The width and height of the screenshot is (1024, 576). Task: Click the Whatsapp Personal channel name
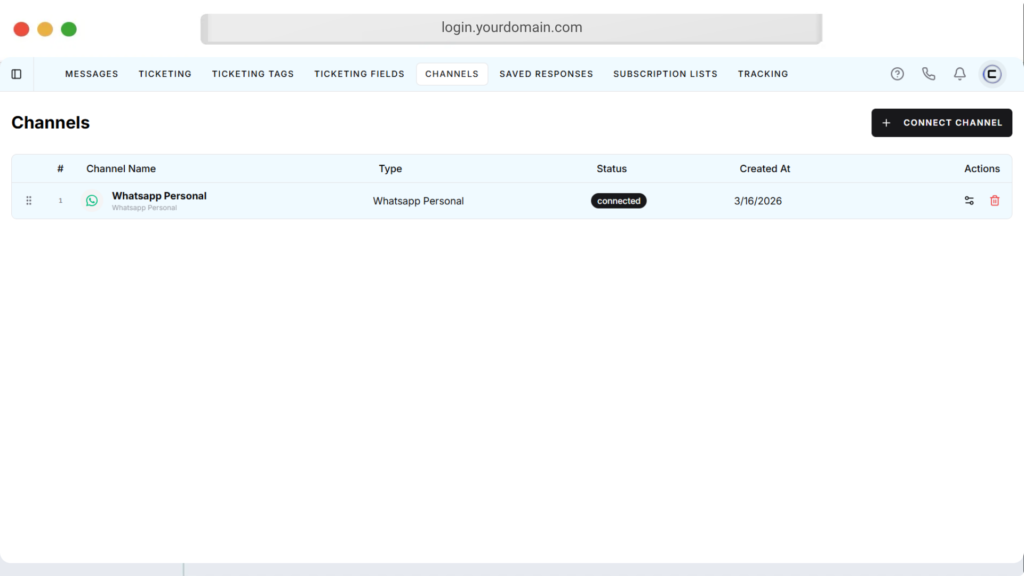point(159,196)
